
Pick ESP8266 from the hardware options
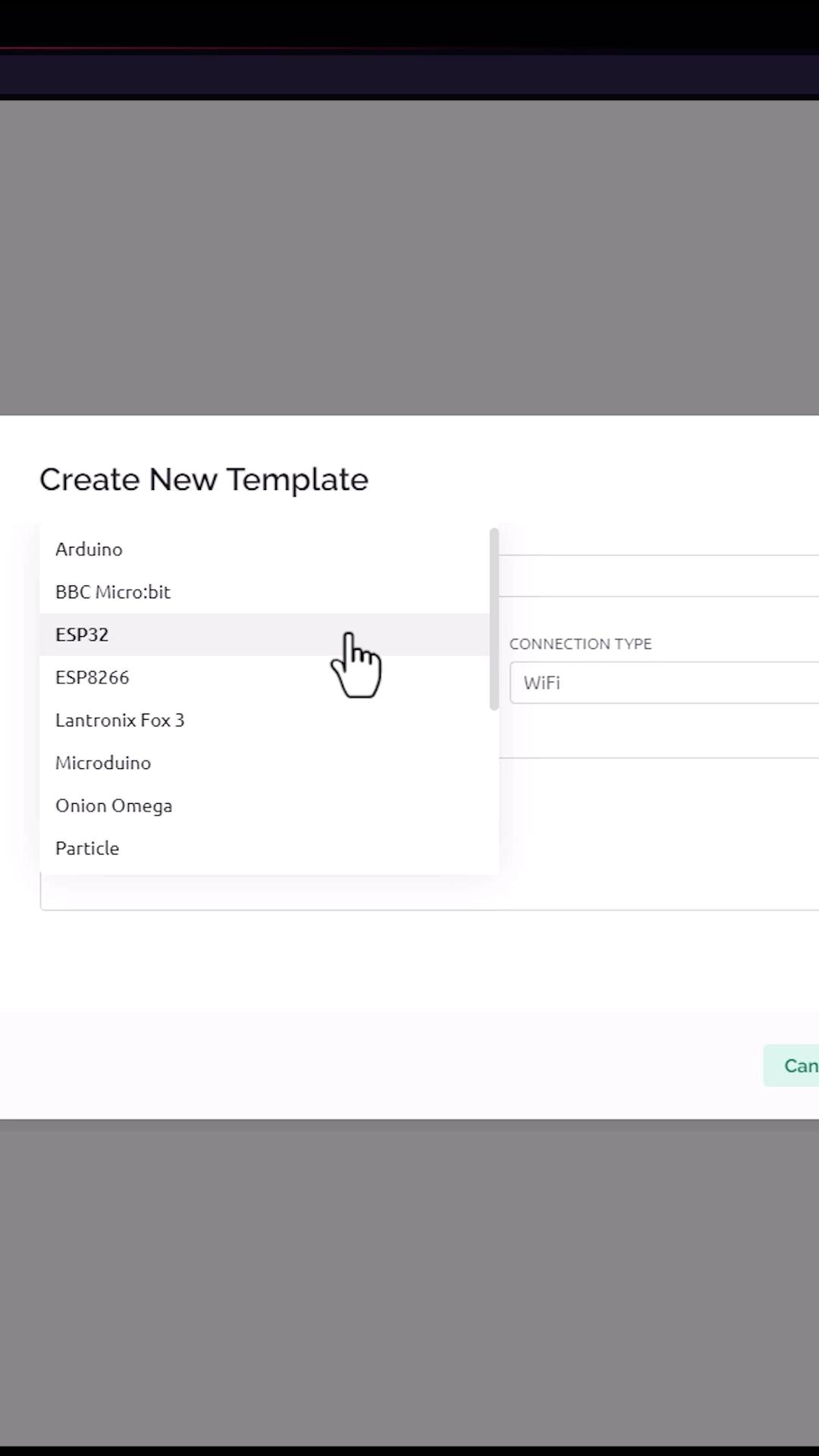tap(93, 677)
